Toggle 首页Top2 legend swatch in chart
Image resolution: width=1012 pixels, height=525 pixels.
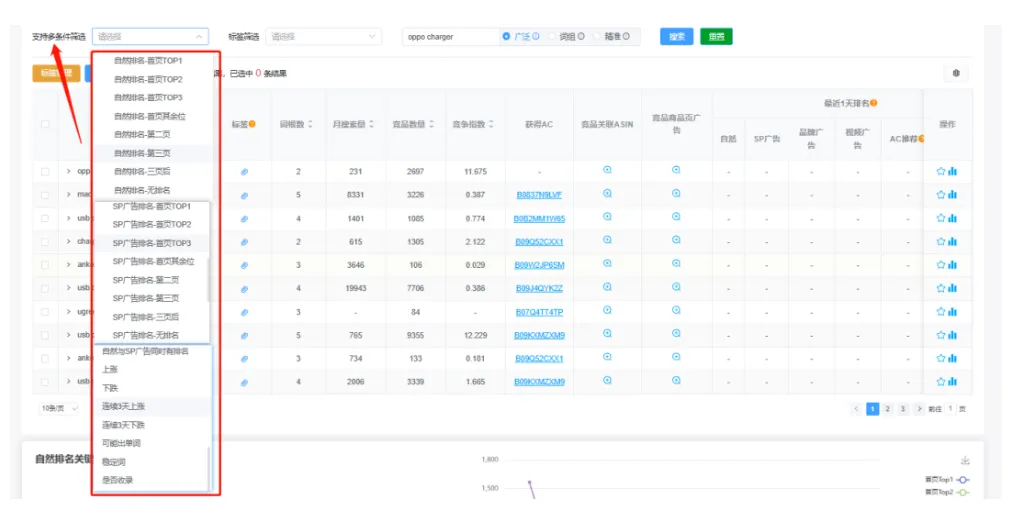coord(962,492)
